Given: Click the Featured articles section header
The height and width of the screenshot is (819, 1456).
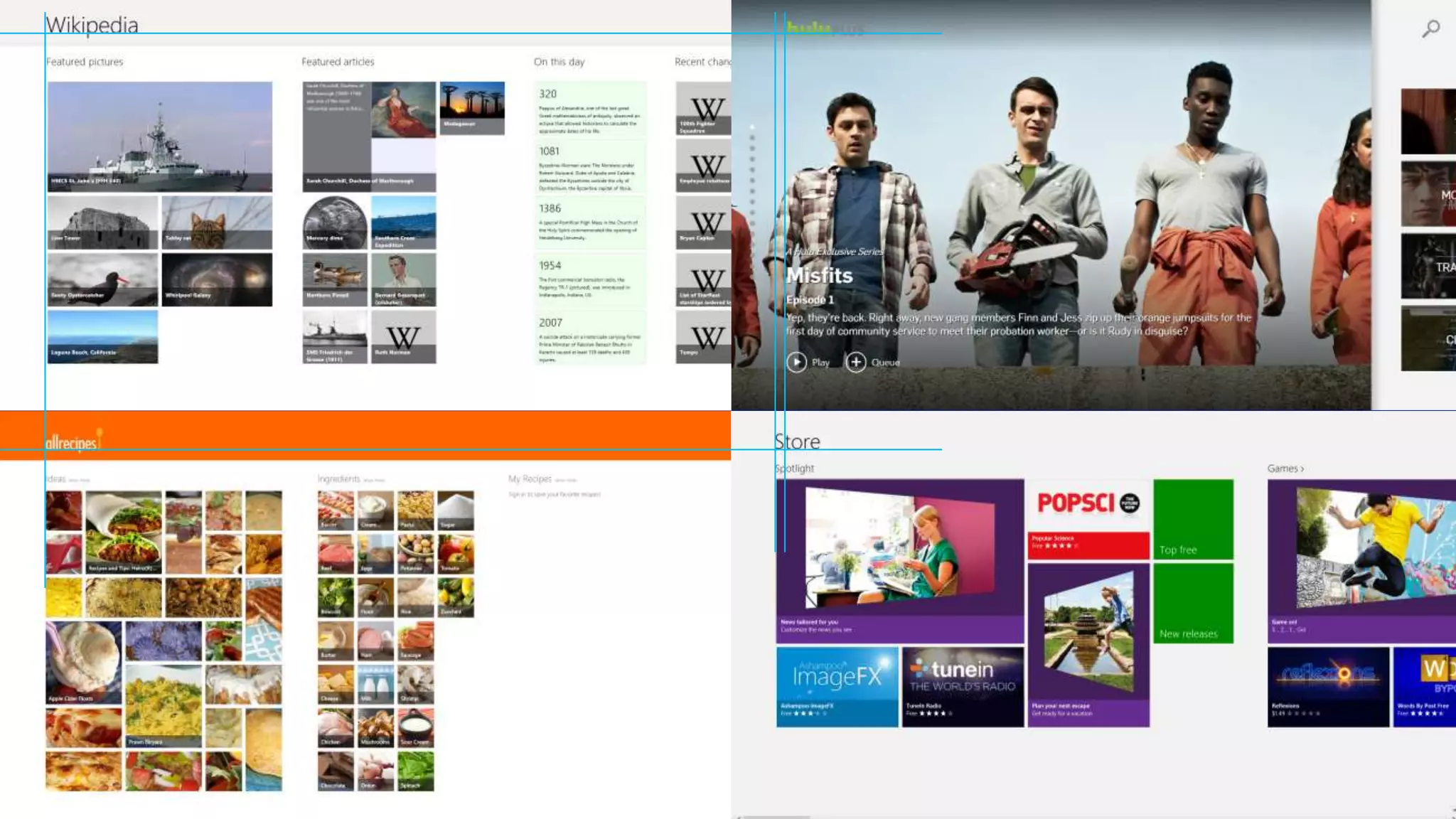Looking at the screenshot, I should pos(338,62).
